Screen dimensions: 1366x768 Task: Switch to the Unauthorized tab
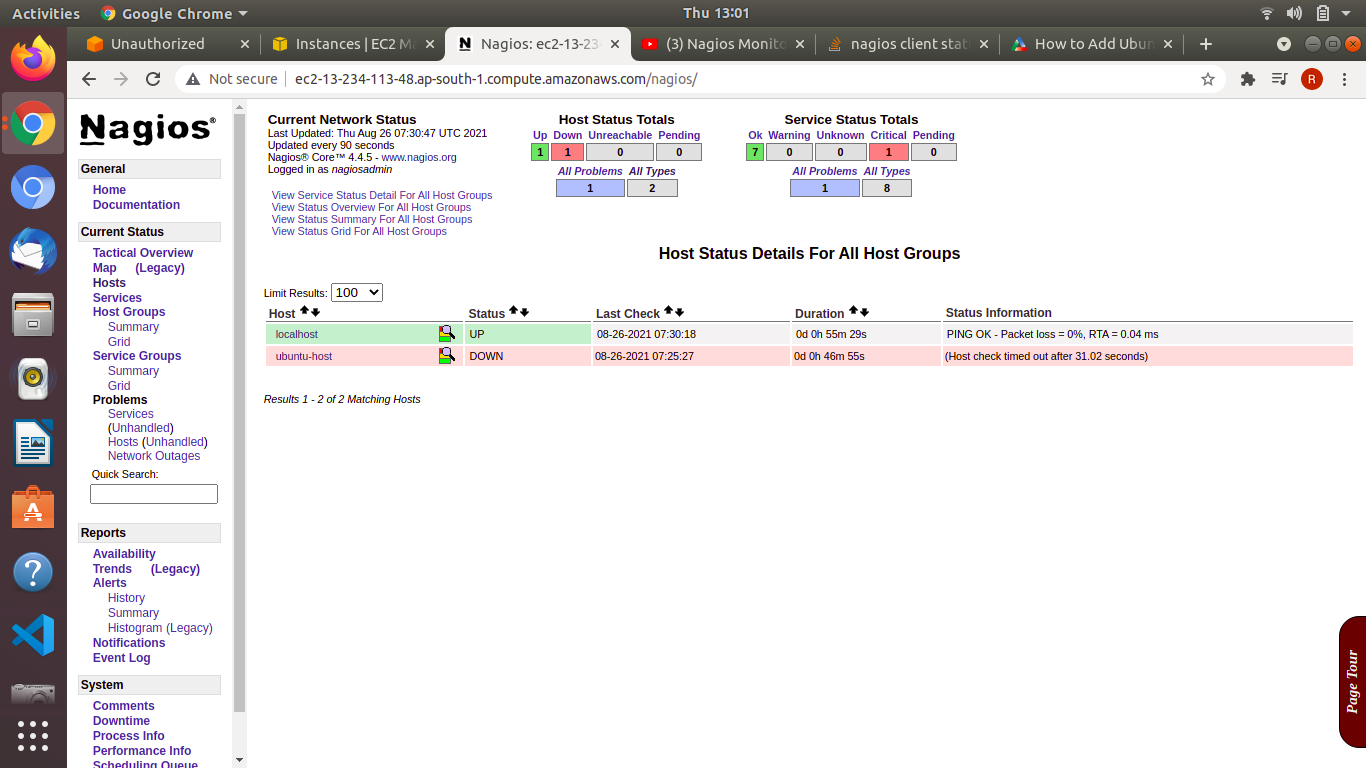click(x=157, y=44)
